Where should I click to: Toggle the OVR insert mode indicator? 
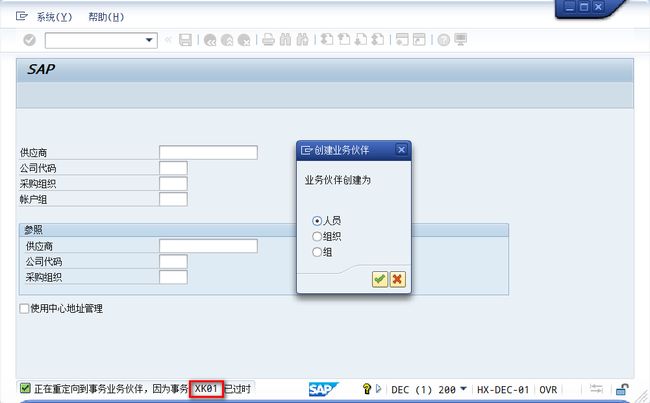(548, 390)
